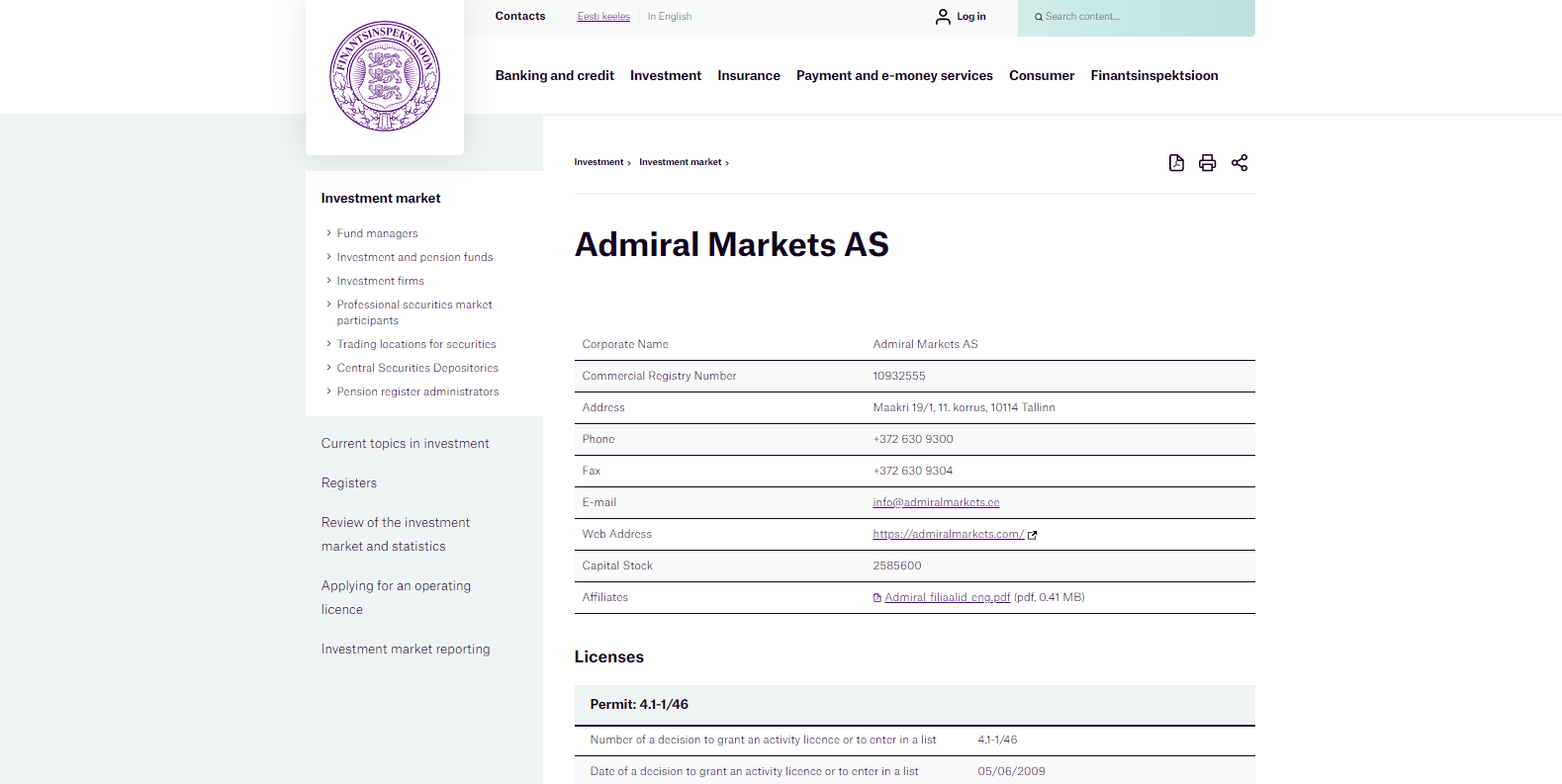
Task: Open Fund managers sidebar item
Action: [x=377, y=233]
